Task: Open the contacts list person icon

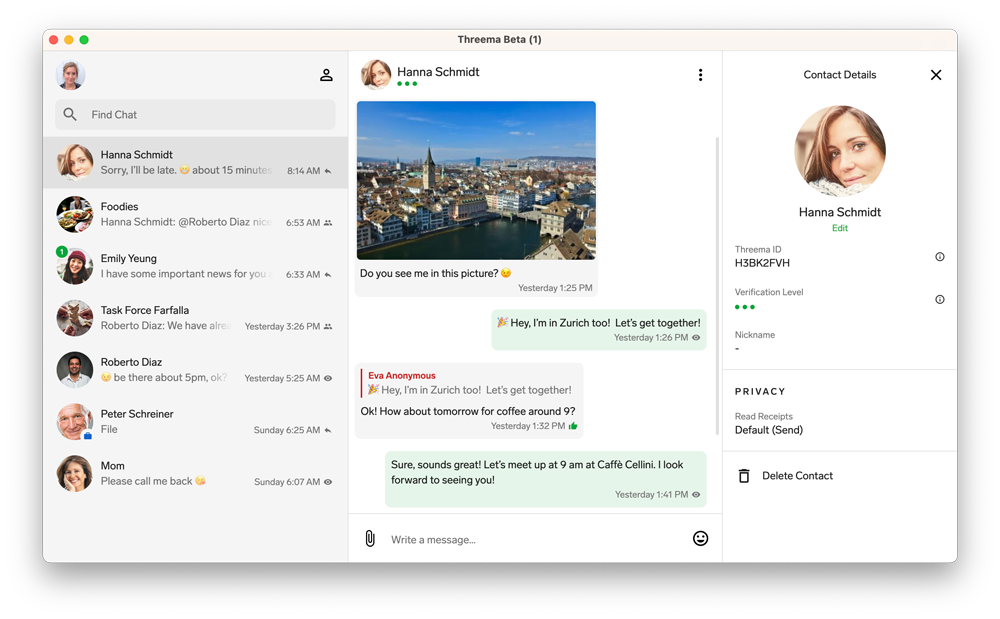Action: 326,75
